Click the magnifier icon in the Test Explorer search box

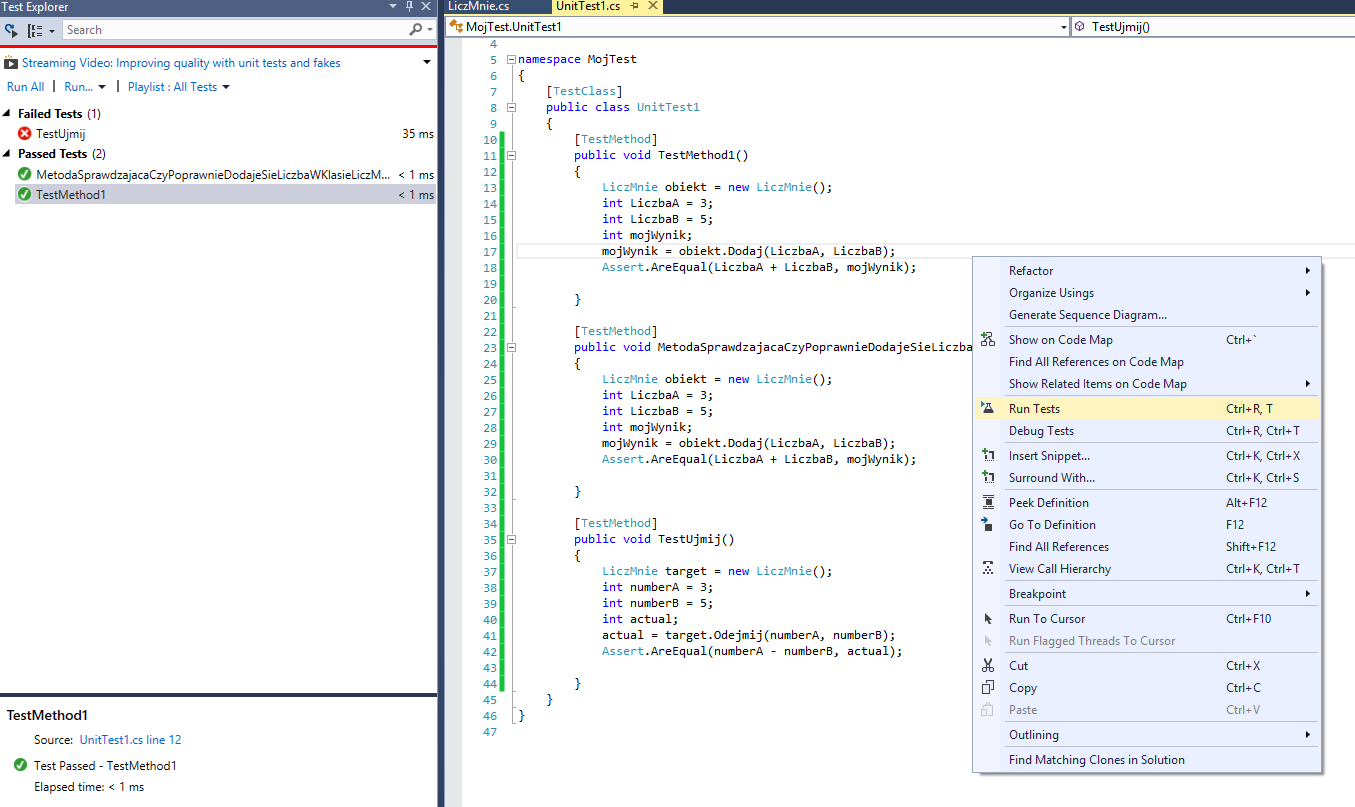(x=416, y=30)
